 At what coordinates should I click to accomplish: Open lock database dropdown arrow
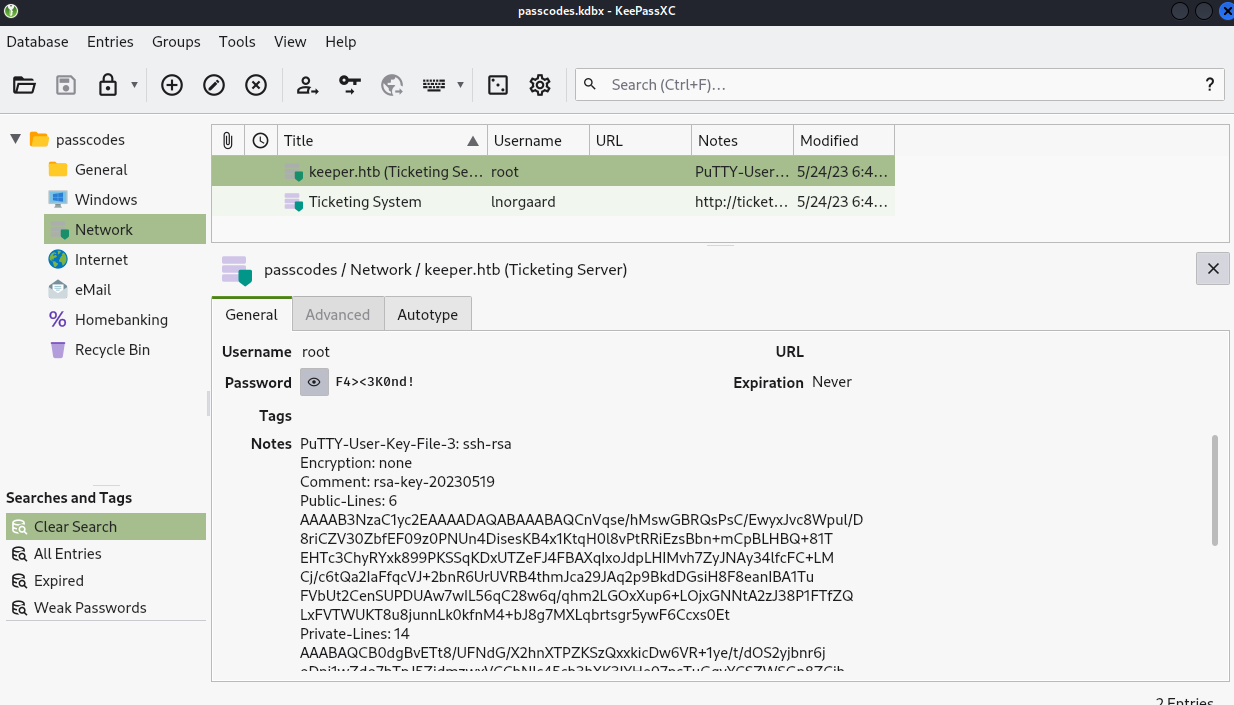pos(134,85)
